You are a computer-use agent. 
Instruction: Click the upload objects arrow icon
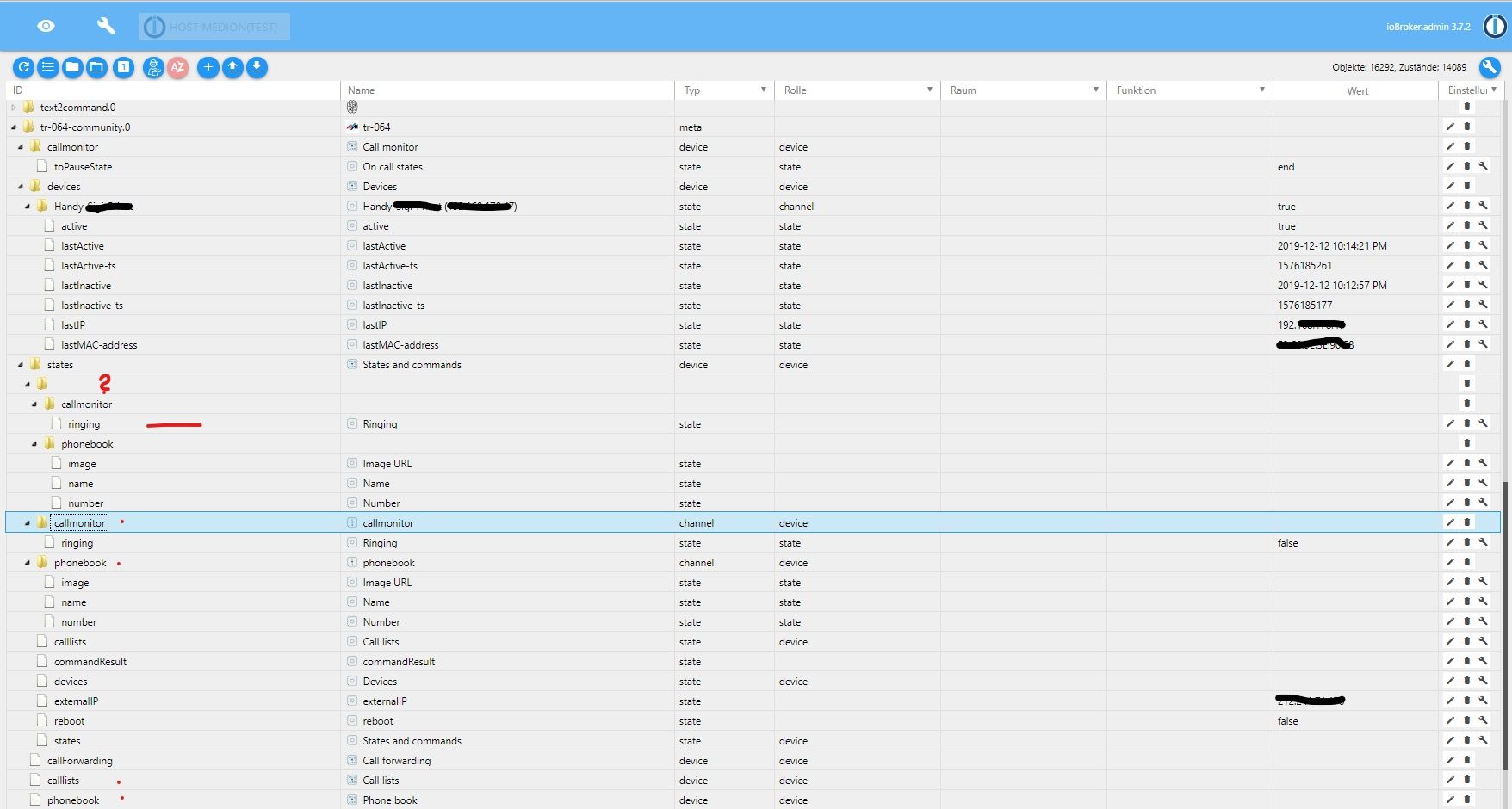232,67
